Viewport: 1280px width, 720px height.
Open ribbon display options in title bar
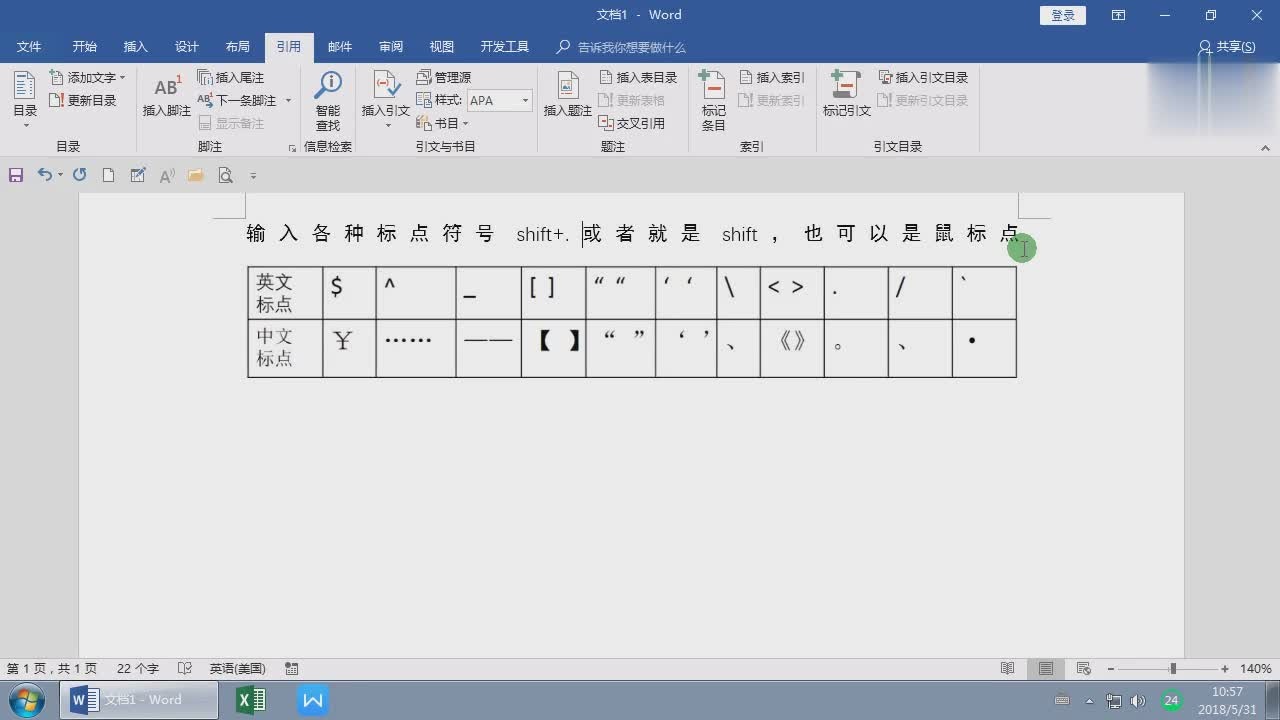[1119, 15]
